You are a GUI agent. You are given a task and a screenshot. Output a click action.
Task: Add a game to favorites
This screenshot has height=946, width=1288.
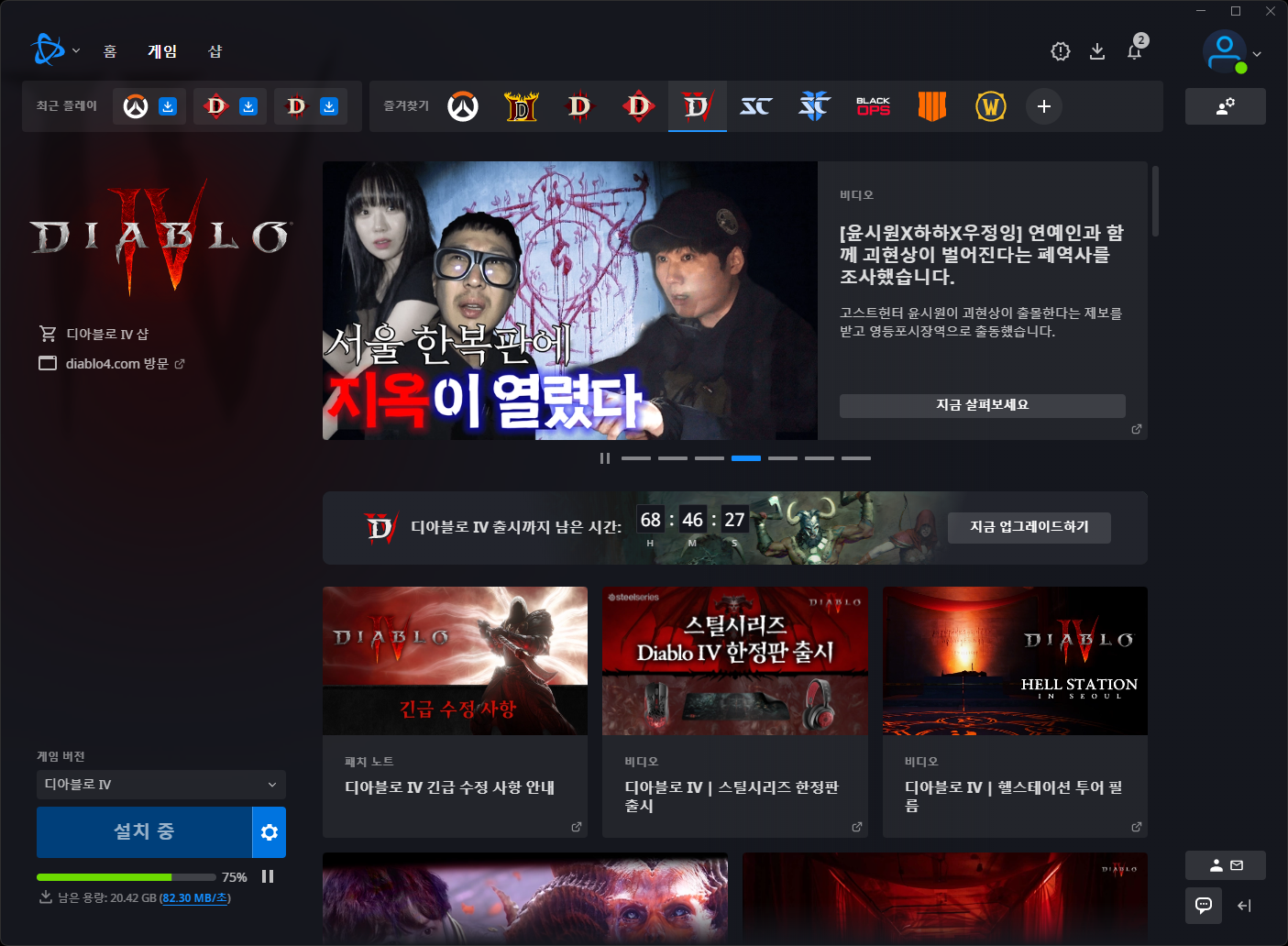tap(1044, 106)
